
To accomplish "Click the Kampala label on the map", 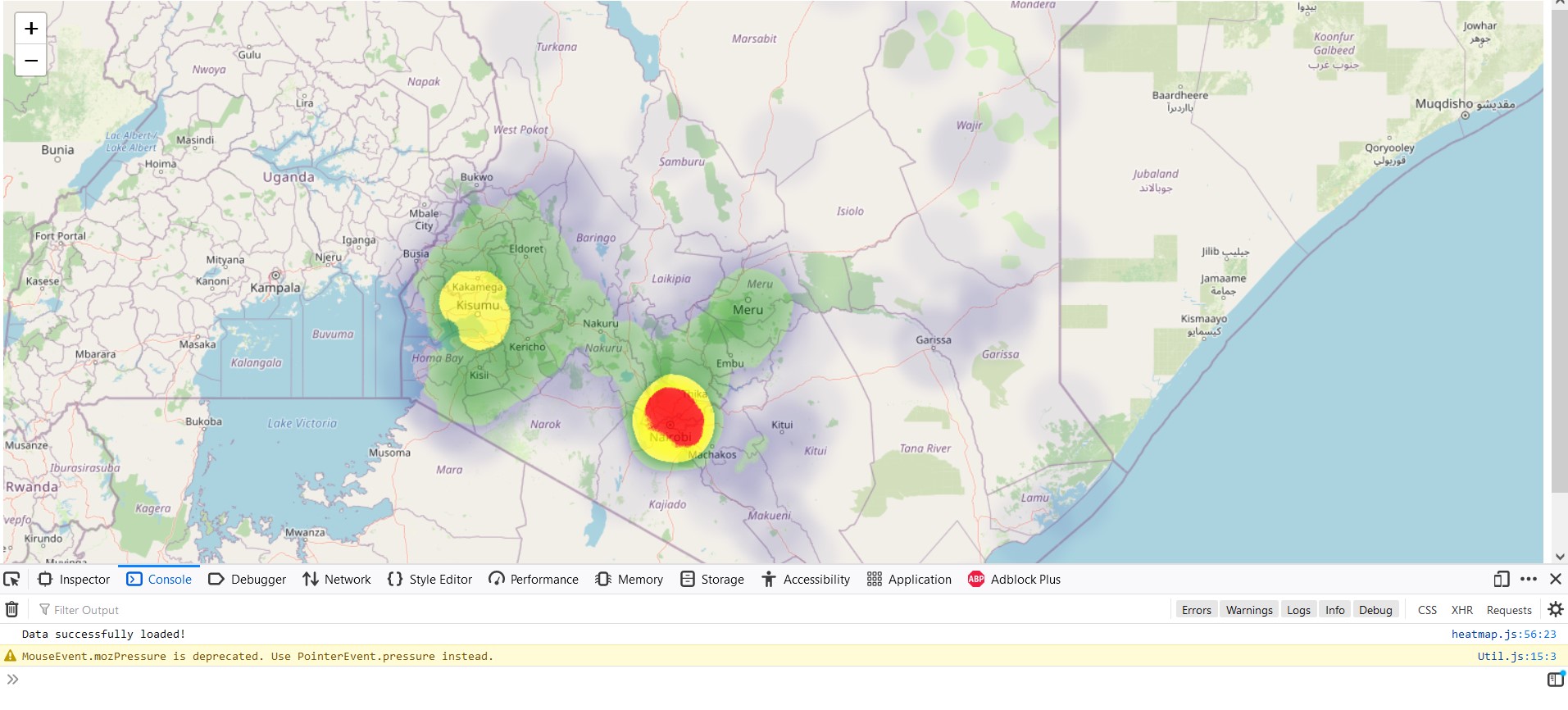I will pyautogui.click(x=275, y=288).
